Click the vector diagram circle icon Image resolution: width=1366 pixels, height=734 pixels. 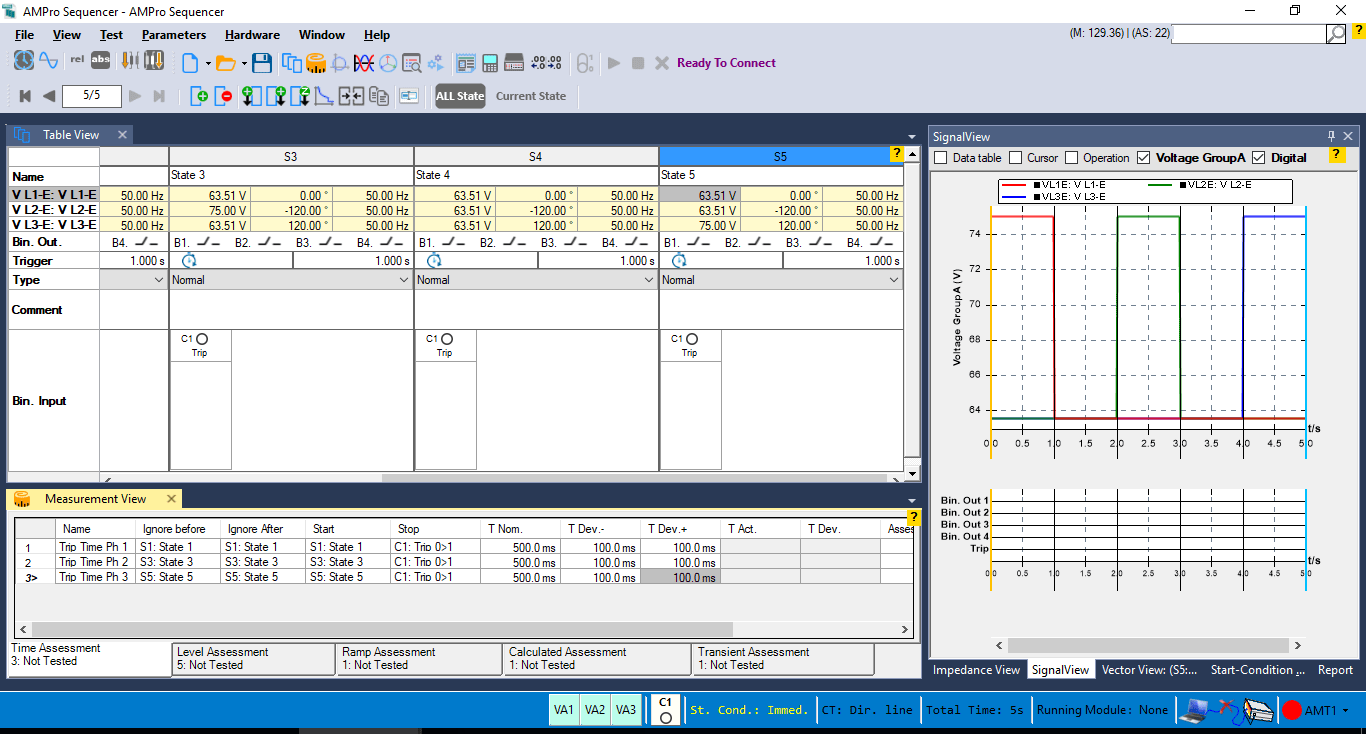[387, 63]
